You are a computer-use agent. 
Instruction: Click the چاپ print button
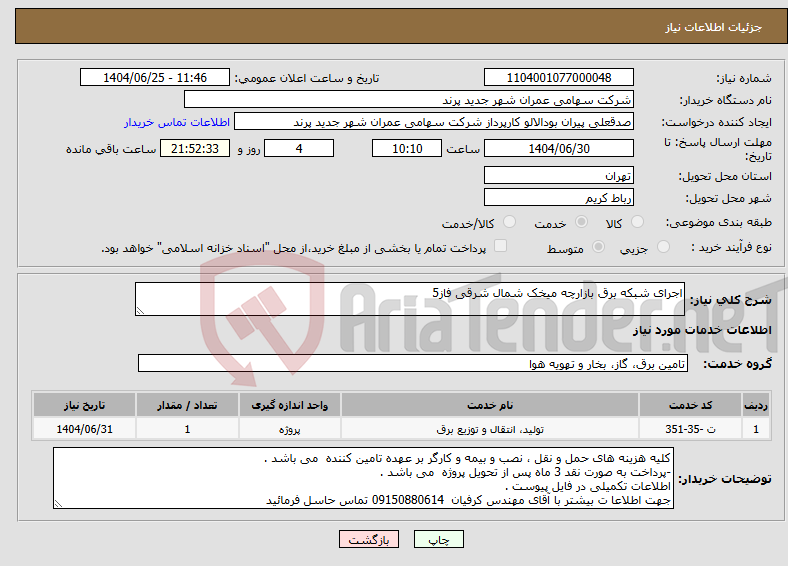tap(439, 539)
